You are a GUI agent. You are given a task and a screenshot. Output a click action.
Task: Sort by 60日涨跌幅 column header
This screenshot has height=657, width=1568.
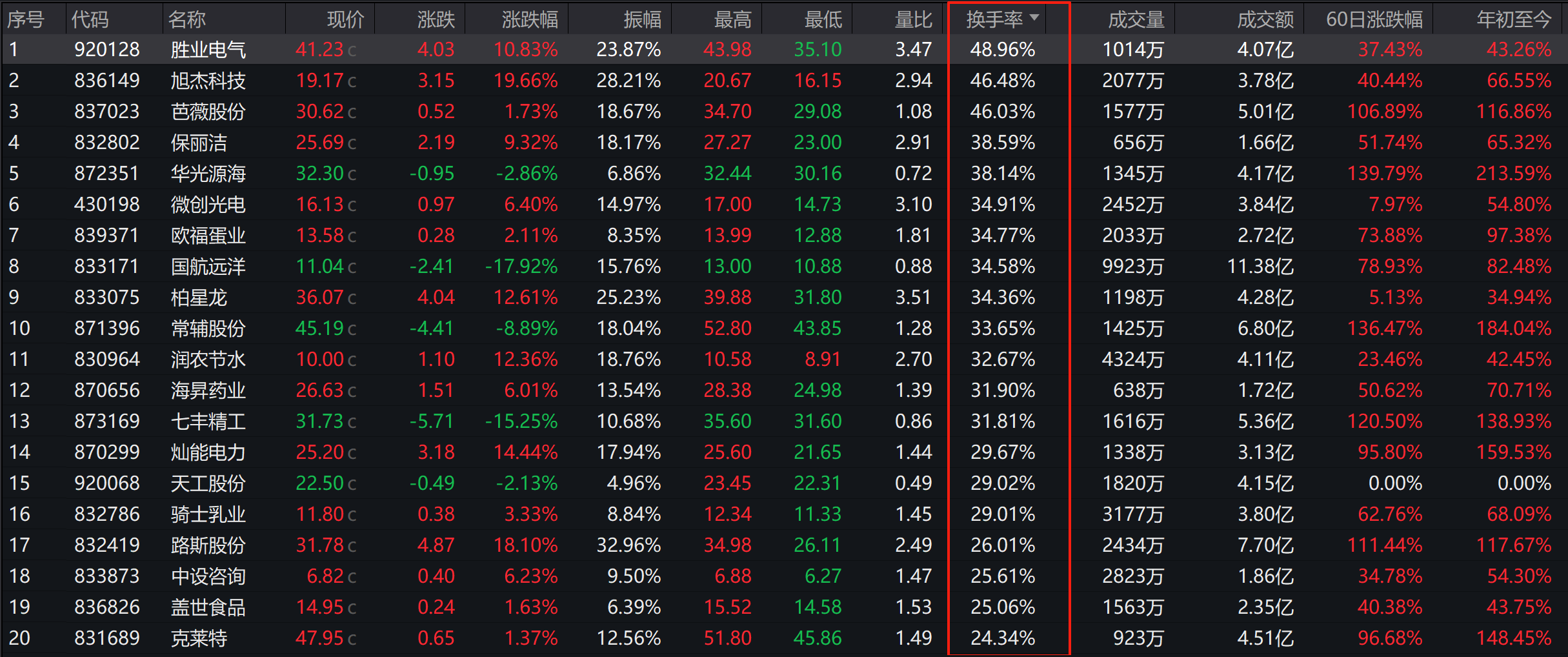pos(1374,19)
